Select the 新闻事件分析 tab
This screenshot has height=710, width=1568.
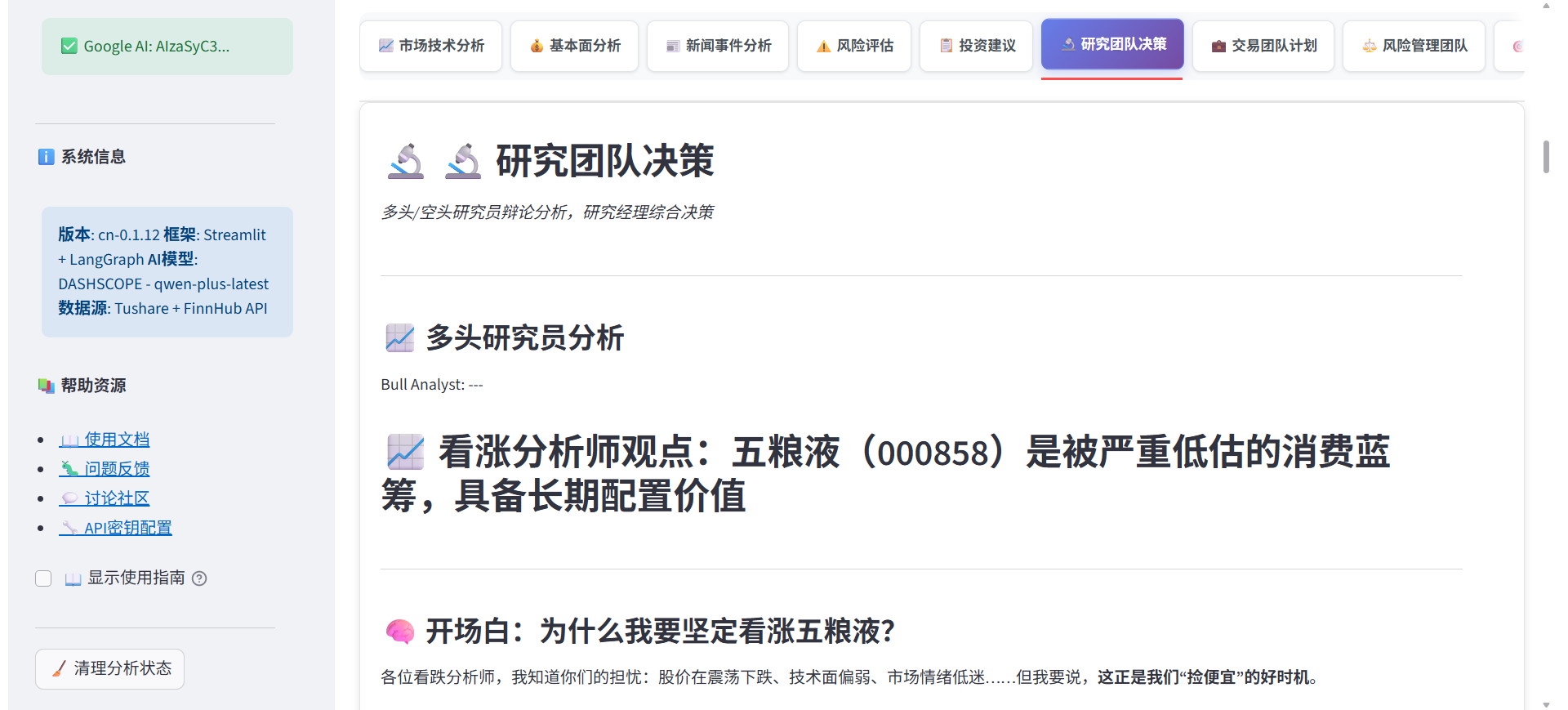point(718,46)
